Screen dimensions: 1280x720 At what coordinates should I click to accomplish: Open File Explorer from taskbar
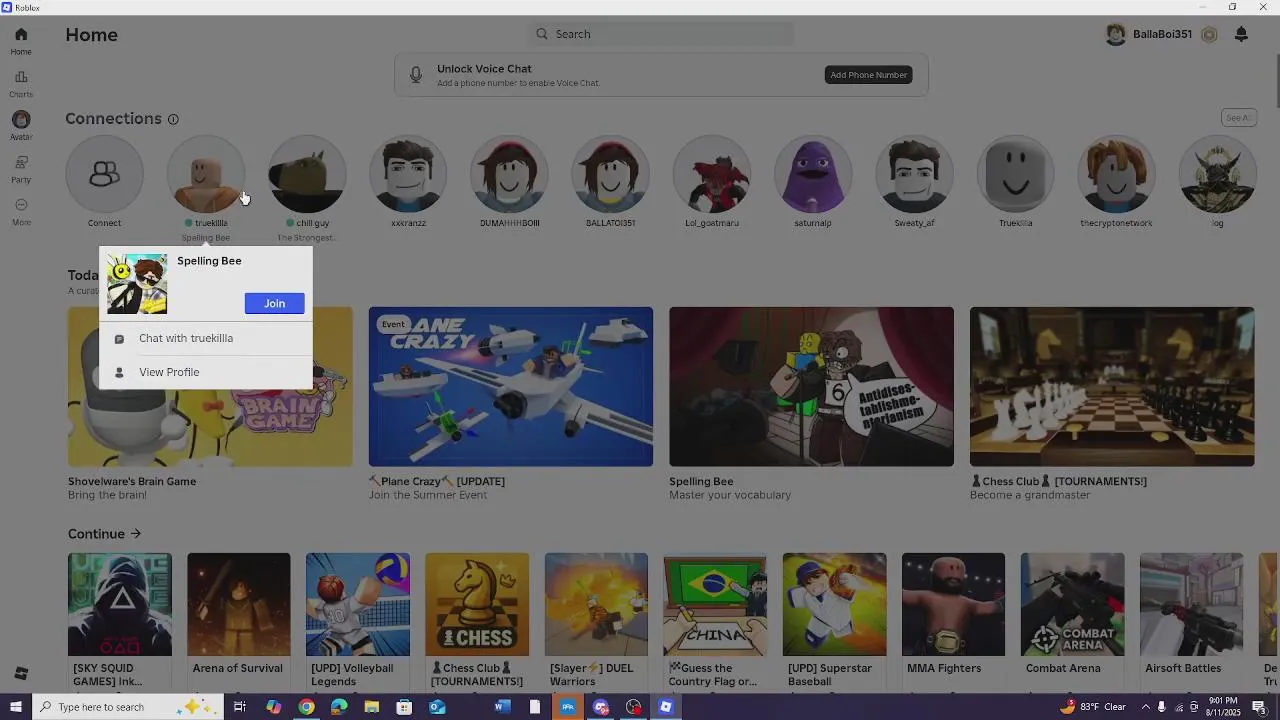[372, 707]
